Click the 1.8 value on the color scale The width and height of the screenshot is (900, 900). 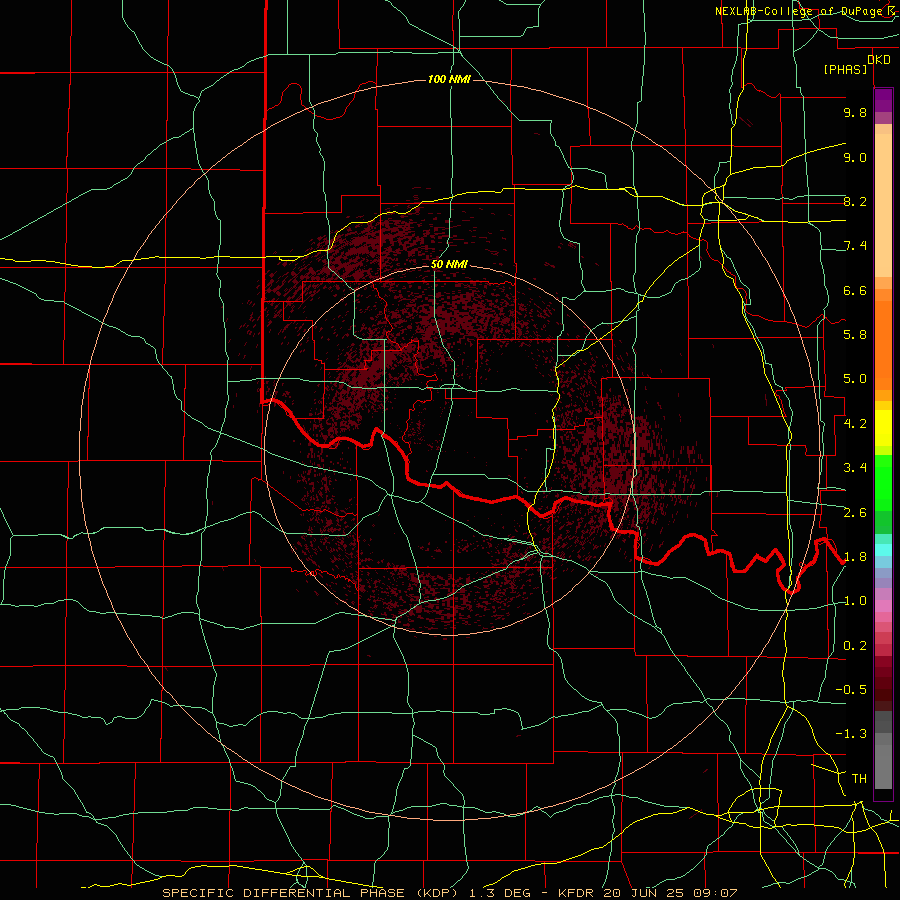(x=855, y=557)
